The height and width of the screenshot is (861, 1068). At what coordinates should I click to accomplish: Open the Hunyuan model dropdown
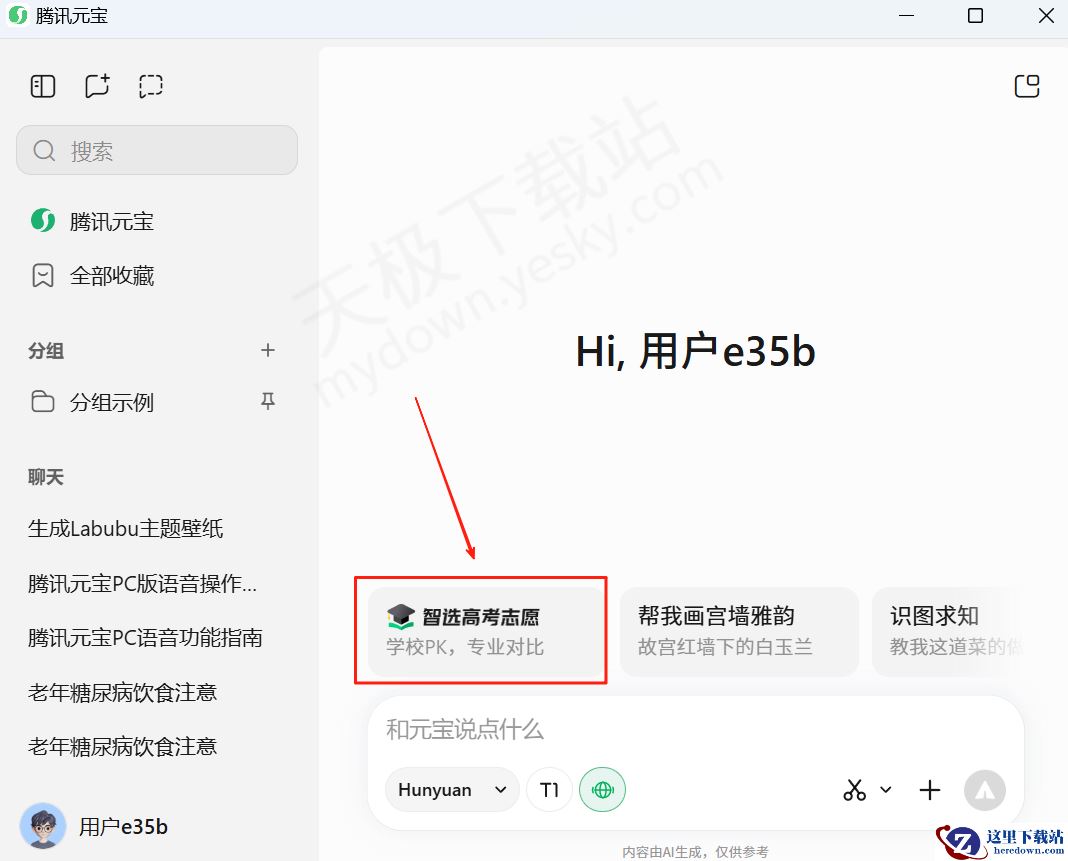[452, 789]
